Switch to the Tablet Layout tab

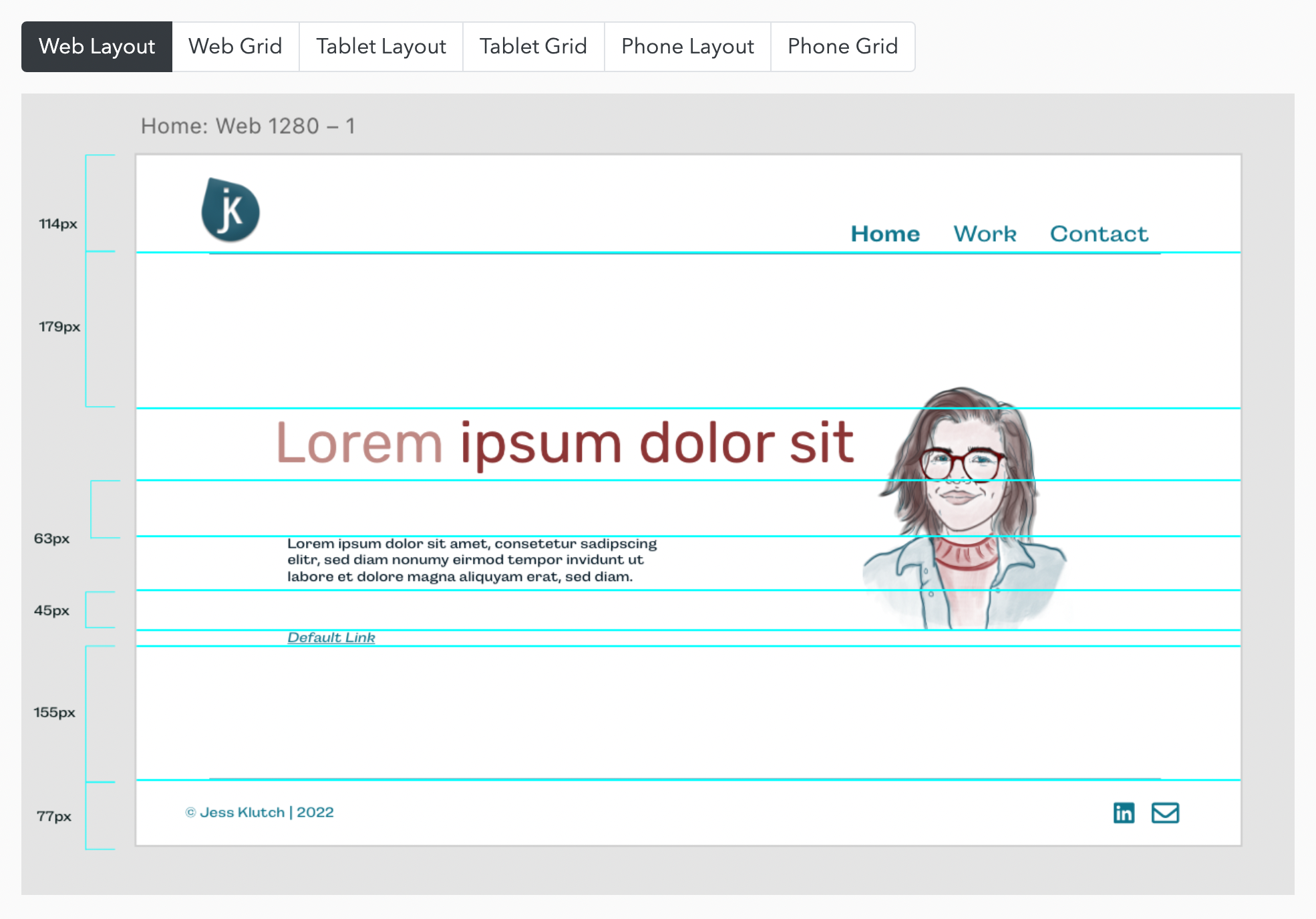381,45
